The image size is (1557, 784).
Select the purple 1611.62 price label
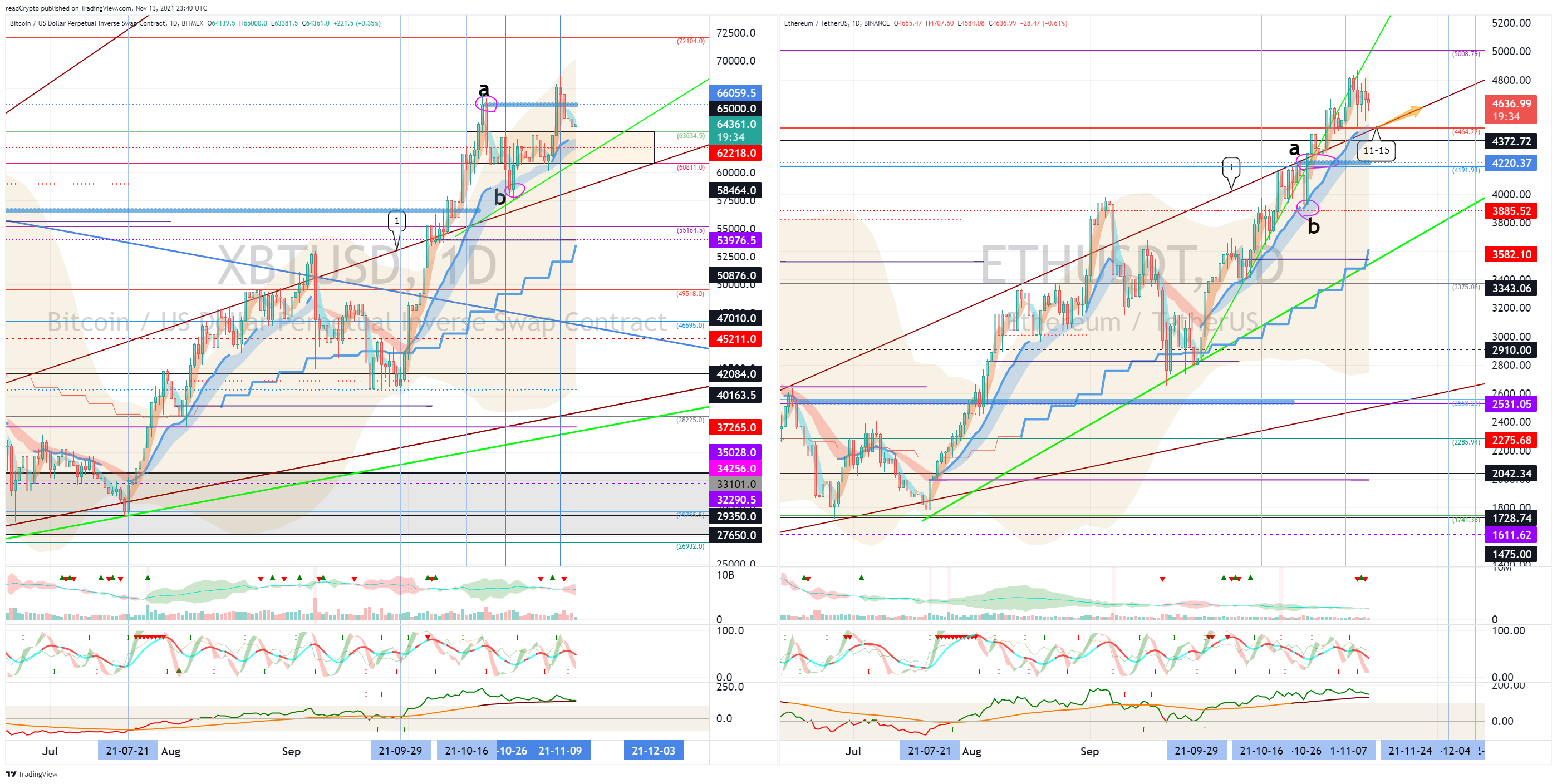point(1510,535)
